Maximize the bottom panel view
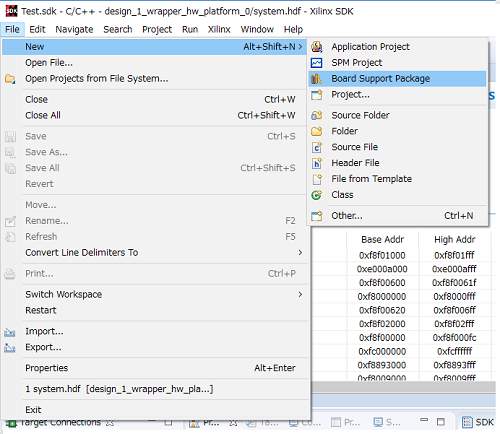This screenshot has height=434, width=500. point(441,422)
